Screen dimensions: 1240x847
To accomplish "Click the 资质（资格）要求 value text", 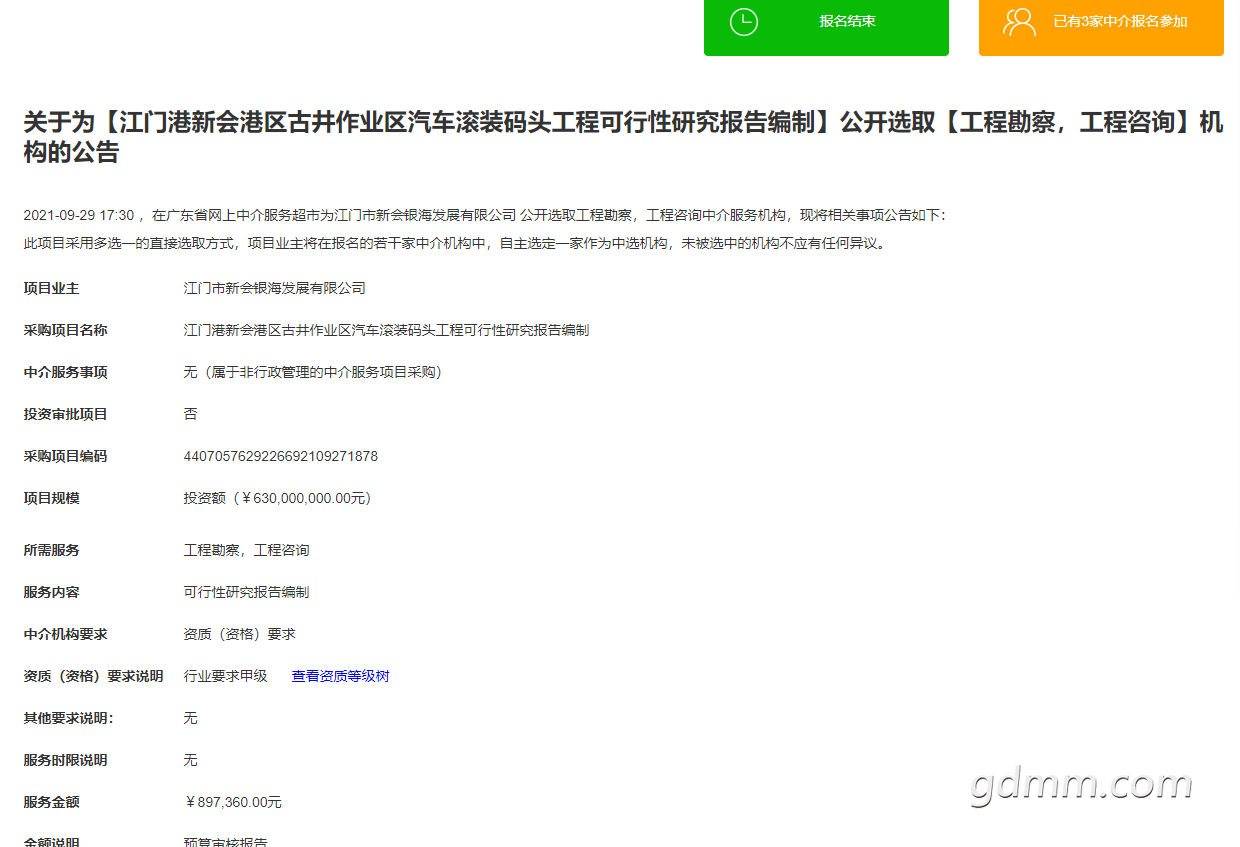I will [x=239, y=634].
